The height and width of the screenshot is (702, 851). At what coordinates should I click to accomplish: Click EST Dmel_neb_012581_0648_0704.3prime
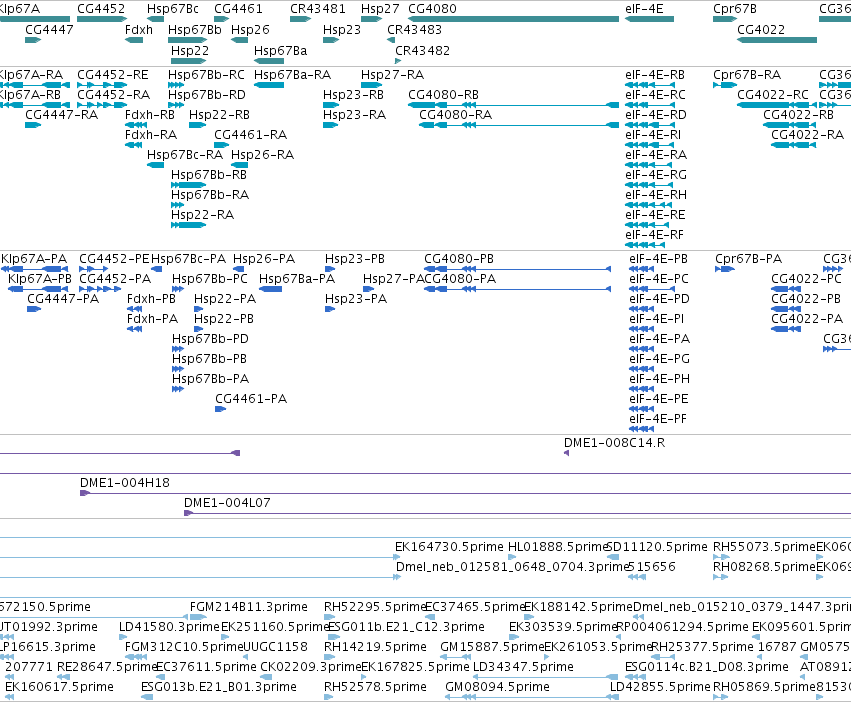point(512,566)
